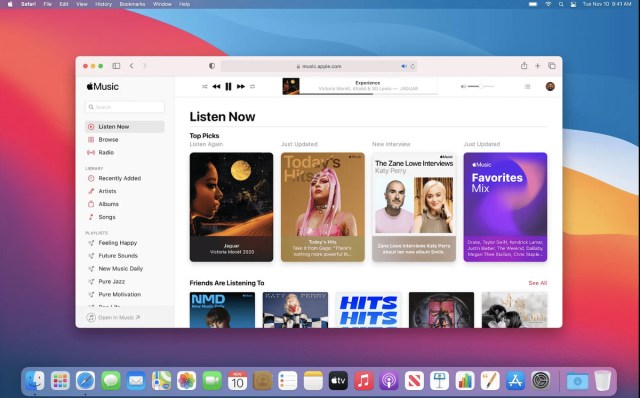Image resolution: width=640 pixels, height=398 pixels.
Task: Open the HITS HITS playlist thumbnail
Action: tap(369, 310)
